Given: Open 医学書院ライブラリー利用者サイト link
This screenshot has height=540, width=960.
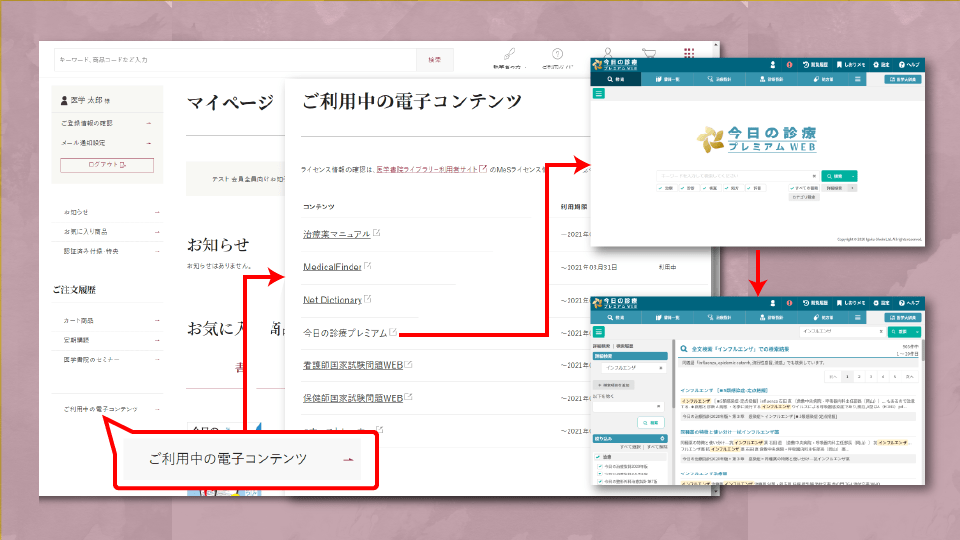Looking at the screenshot, I should [x=427, y=169].
